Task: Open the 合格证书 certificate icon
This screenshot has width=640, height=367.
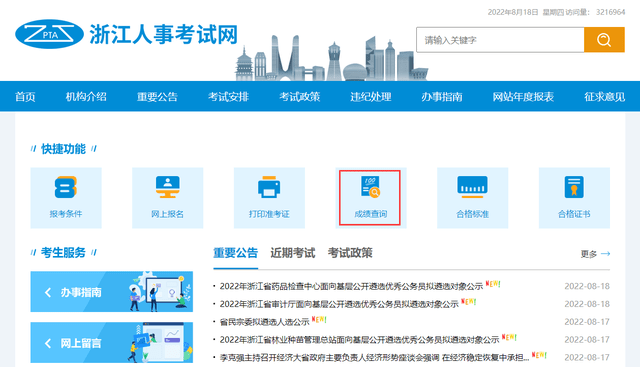Action: tap(574, 187)
